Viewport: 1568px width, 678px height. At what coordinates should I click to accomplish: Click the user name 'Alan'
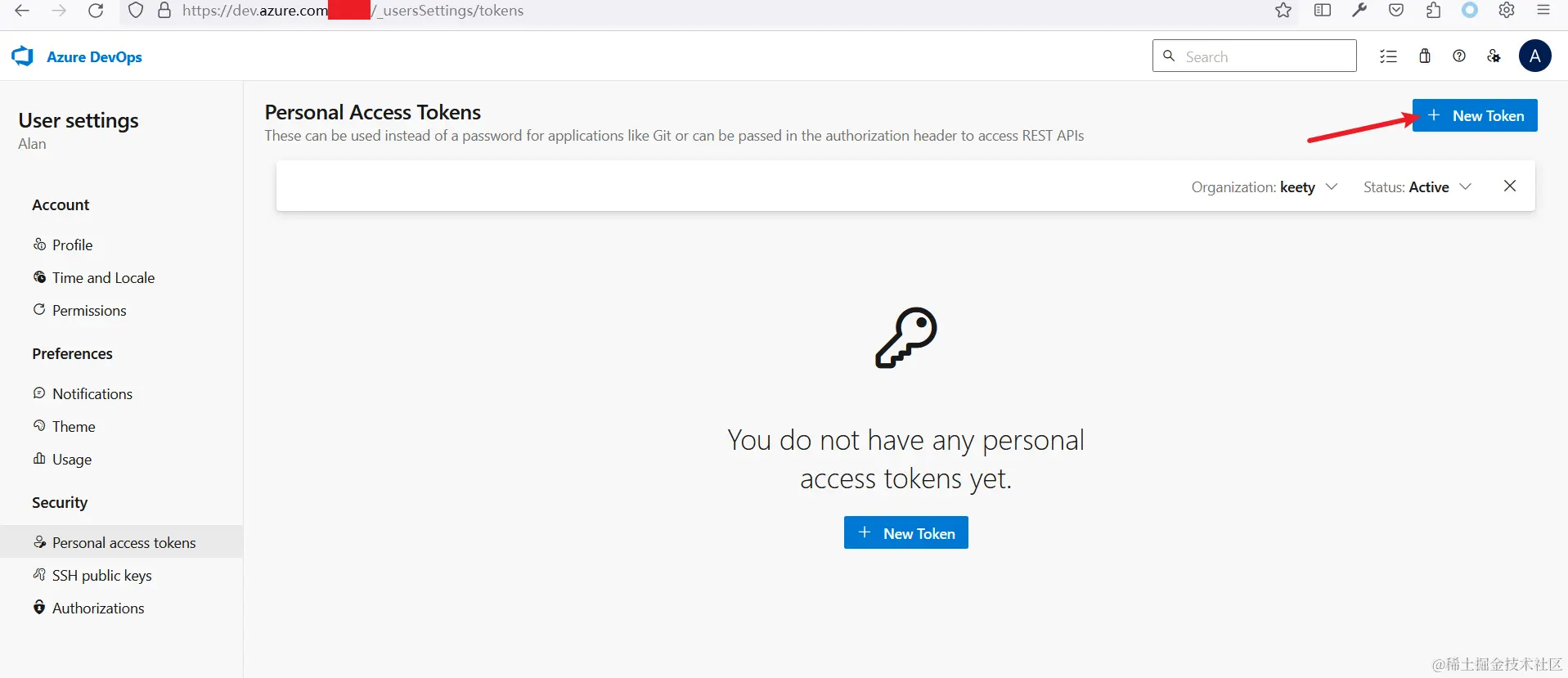click(32, 144)
